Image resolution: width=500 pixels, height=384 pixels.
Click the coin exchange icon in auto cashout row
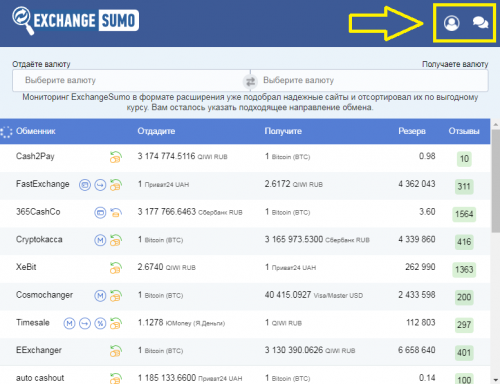point(116,378)
